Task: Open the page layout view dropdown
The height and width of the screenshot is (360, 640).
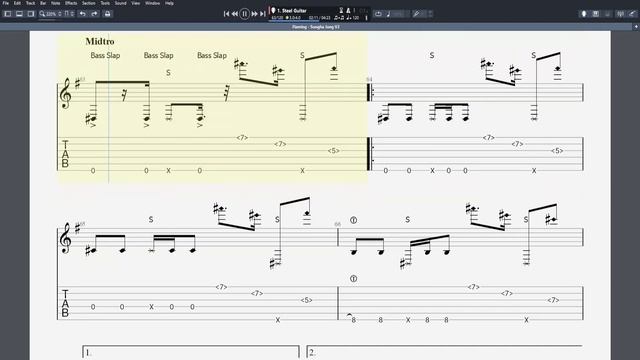Action: [69, 14]
